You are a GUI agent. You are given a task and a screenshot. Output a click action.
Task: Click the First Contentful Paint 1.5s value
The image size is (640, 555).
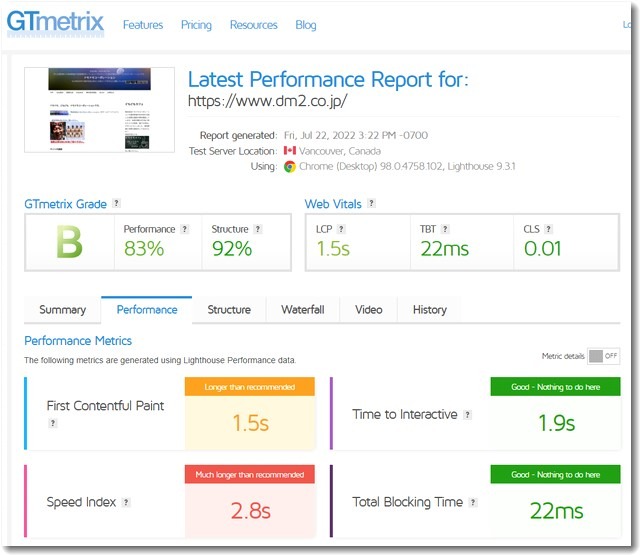250,423
